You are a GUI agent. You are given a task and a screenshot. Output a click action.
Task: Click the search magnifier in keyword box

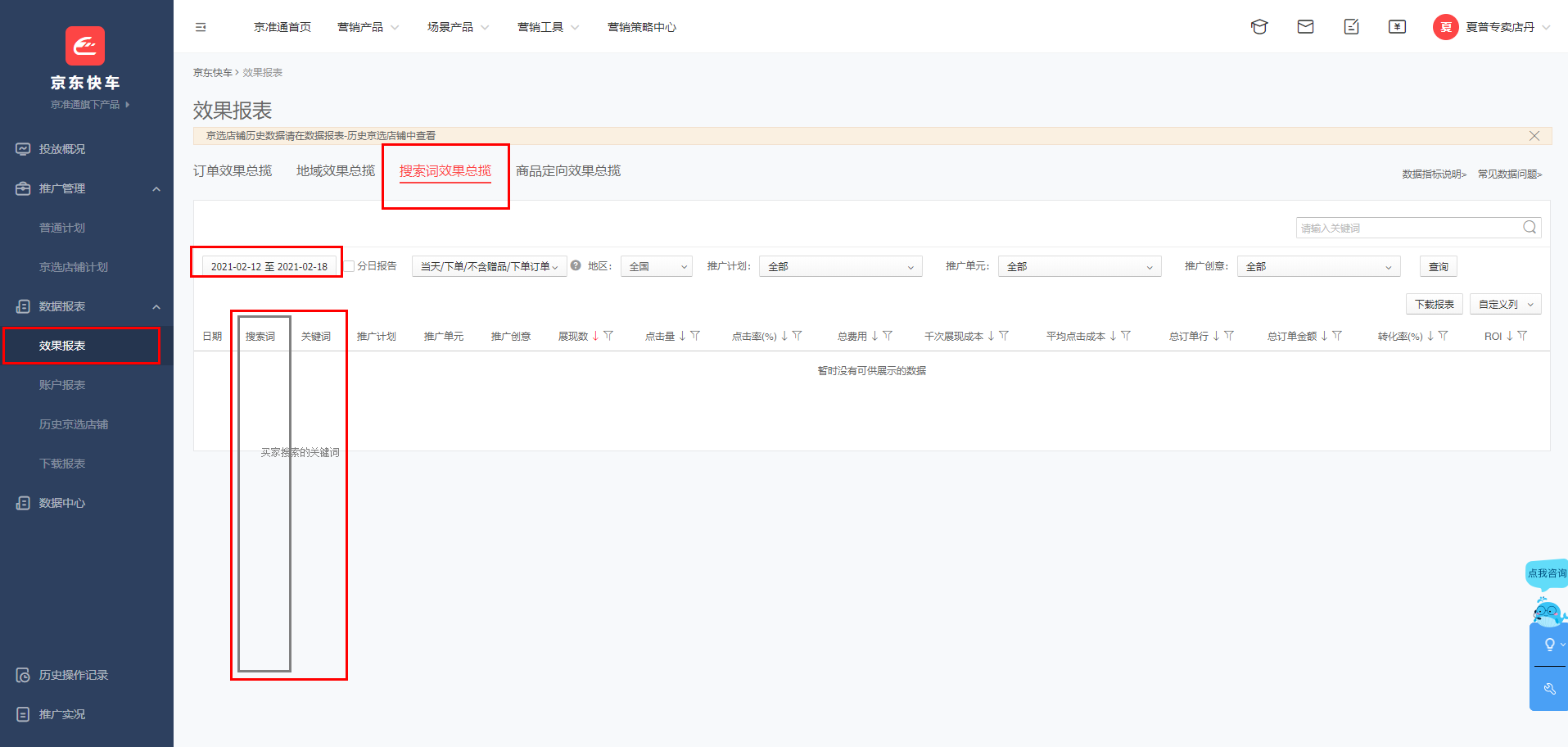1529,228
